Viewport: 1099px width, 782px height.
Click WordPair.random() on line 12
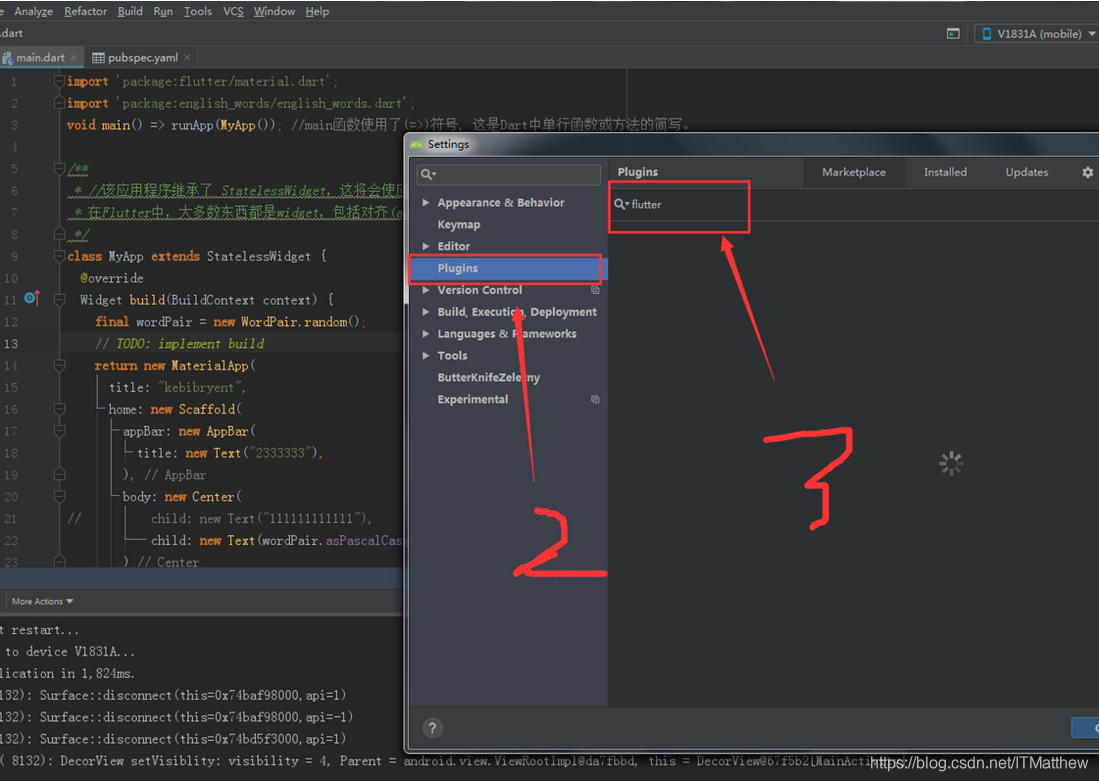[300, 322]
